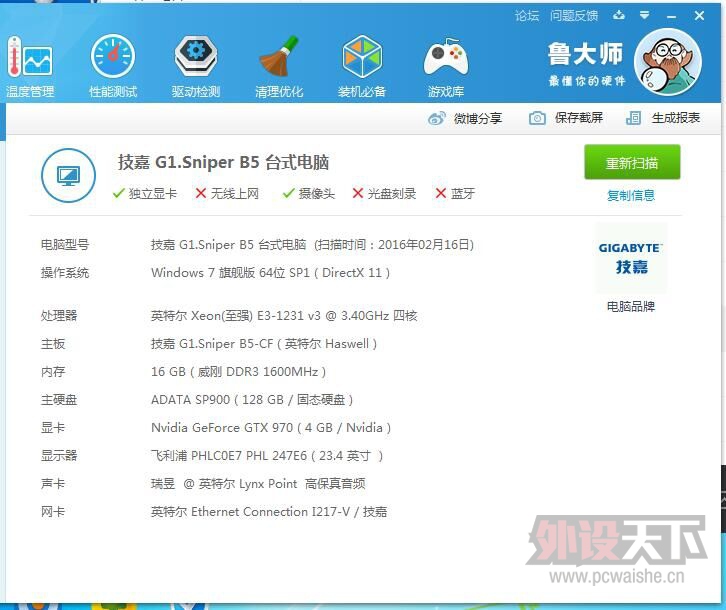Image resolution: width=726 pixels, height=610 pixels.
Task: Click the 声卡 label
Action: tap(53, 484)
